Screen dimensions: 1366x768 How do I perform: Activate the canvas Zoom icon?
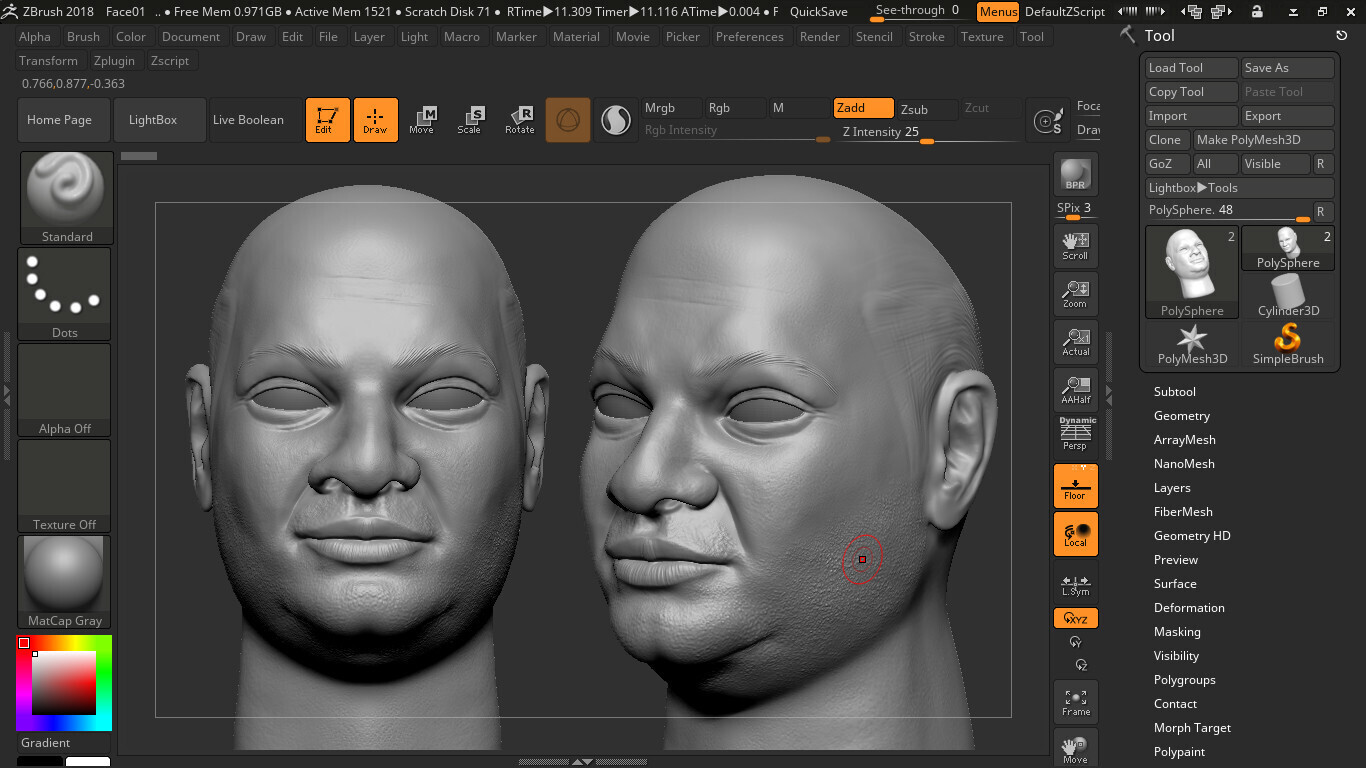(x=1075, y=293)
